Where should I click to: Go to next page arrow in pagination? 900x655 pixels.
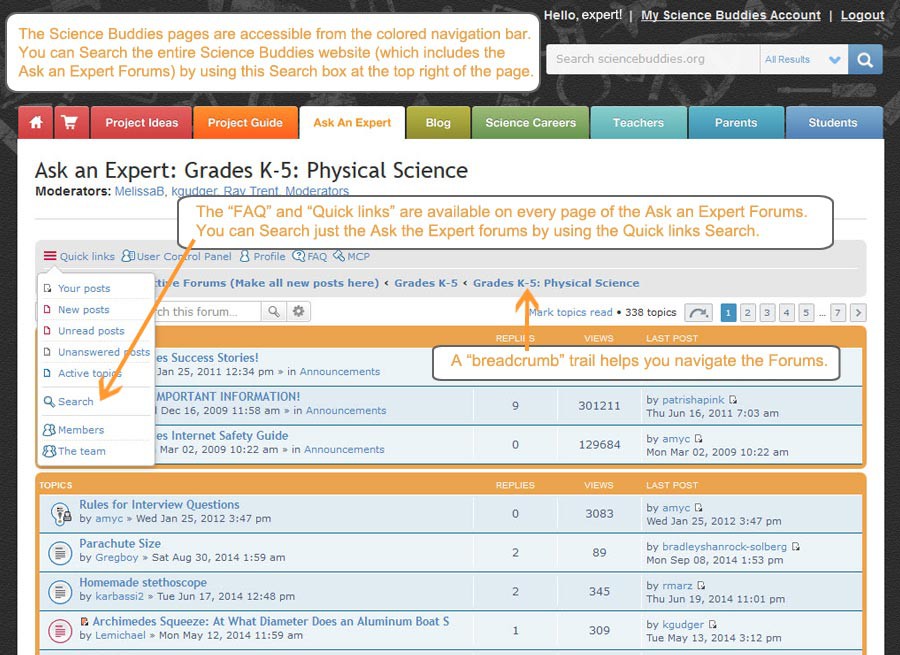pos(858,313)
